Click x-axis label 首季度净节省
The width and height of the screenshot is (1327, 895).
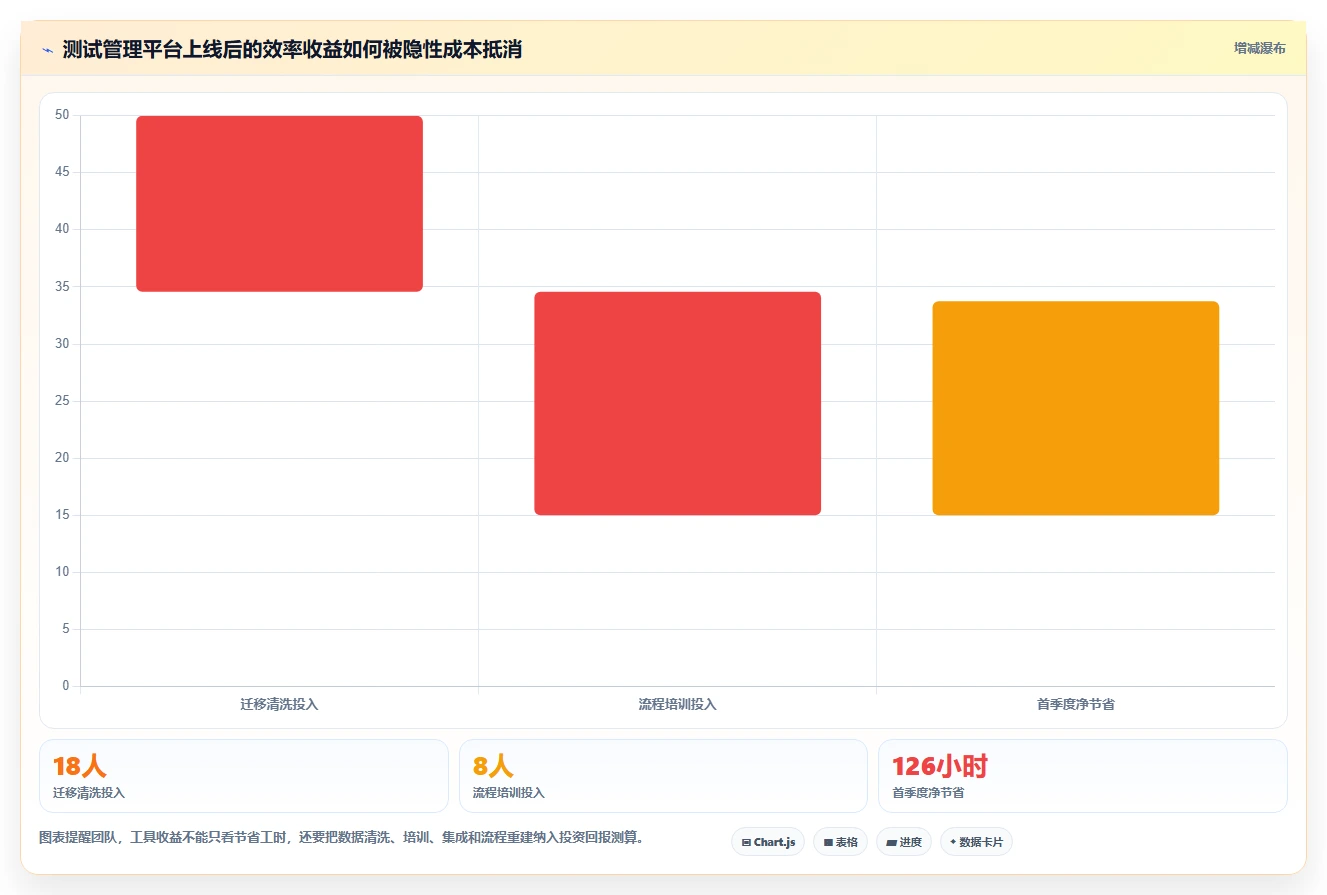point(1076,704)
